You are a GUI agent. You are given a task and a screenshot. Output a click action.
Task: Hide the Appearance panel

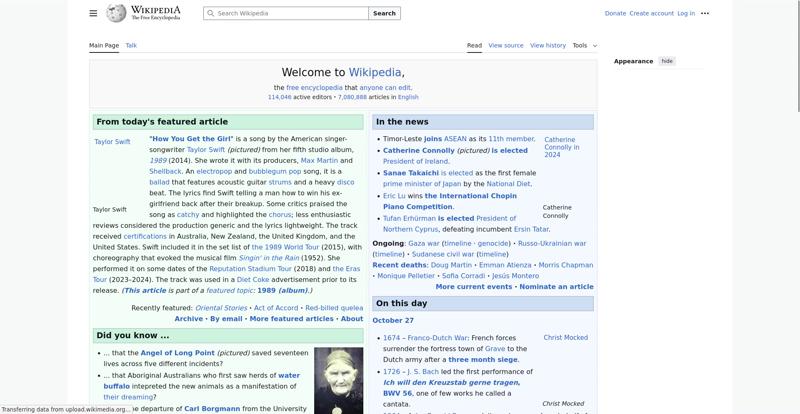pyautogui.click(x=667, y=61)
